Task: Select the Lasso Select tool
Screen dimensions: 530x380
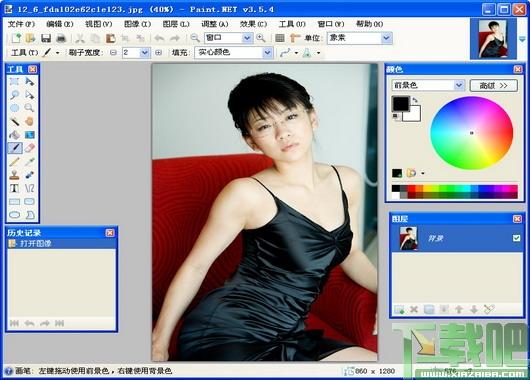Action: [14, 95]
